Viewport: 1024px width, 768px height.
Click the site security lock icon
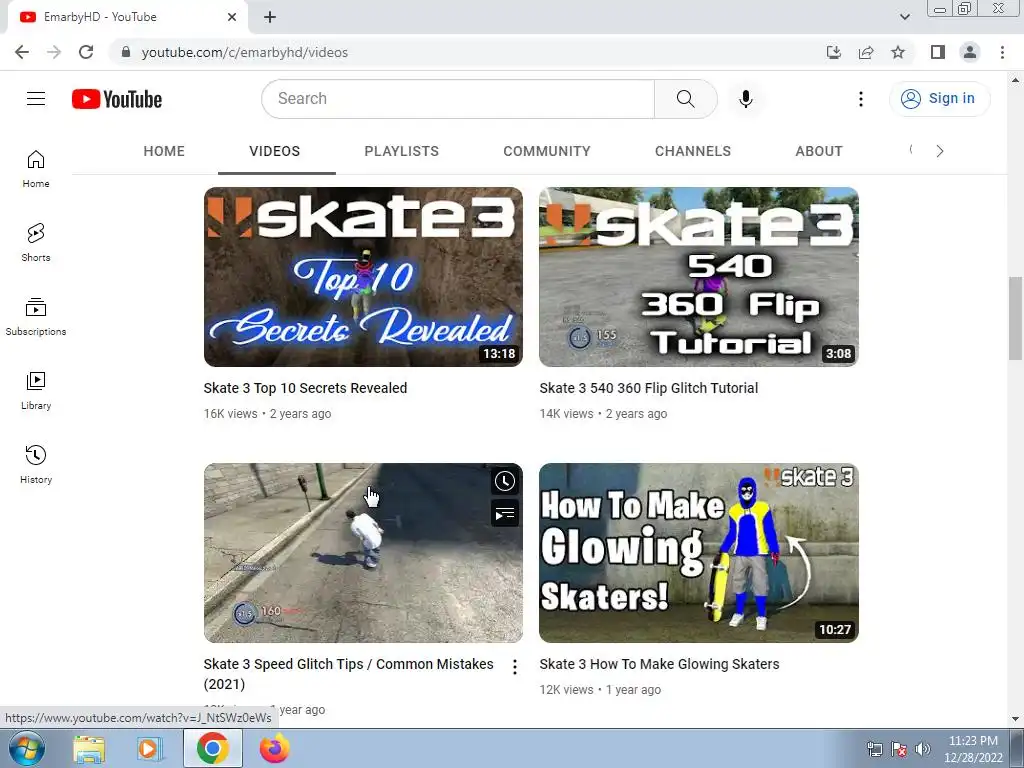tap(126, 52)
